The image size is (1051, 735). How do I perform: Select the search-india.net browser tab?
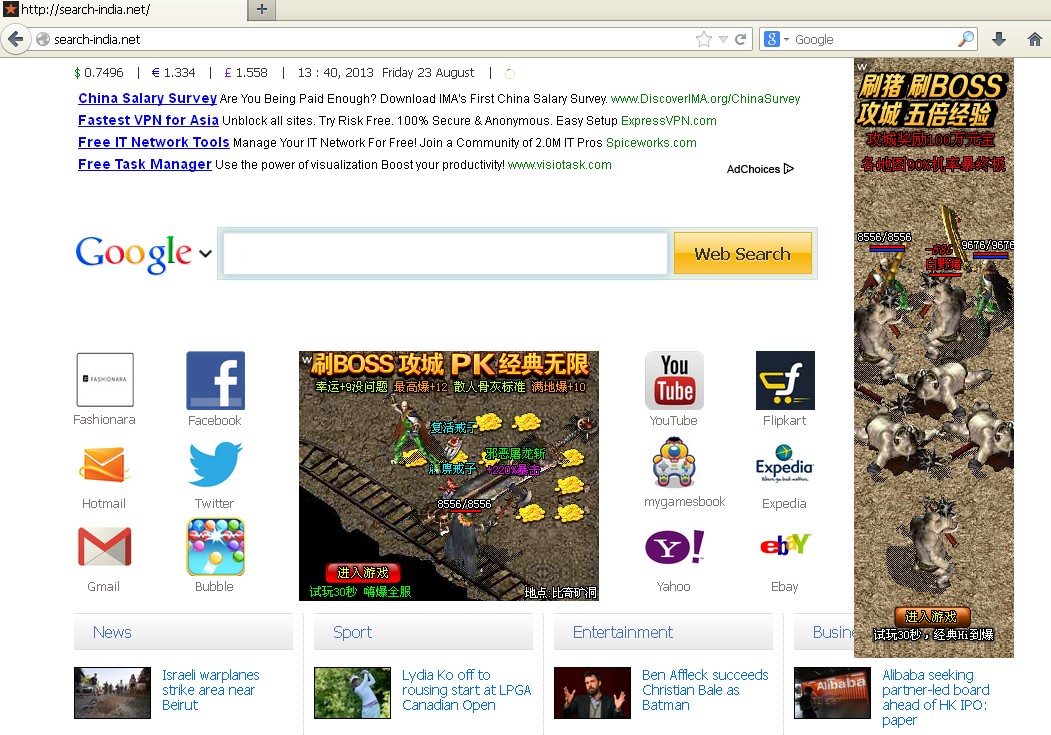click(x=123, y=9)
